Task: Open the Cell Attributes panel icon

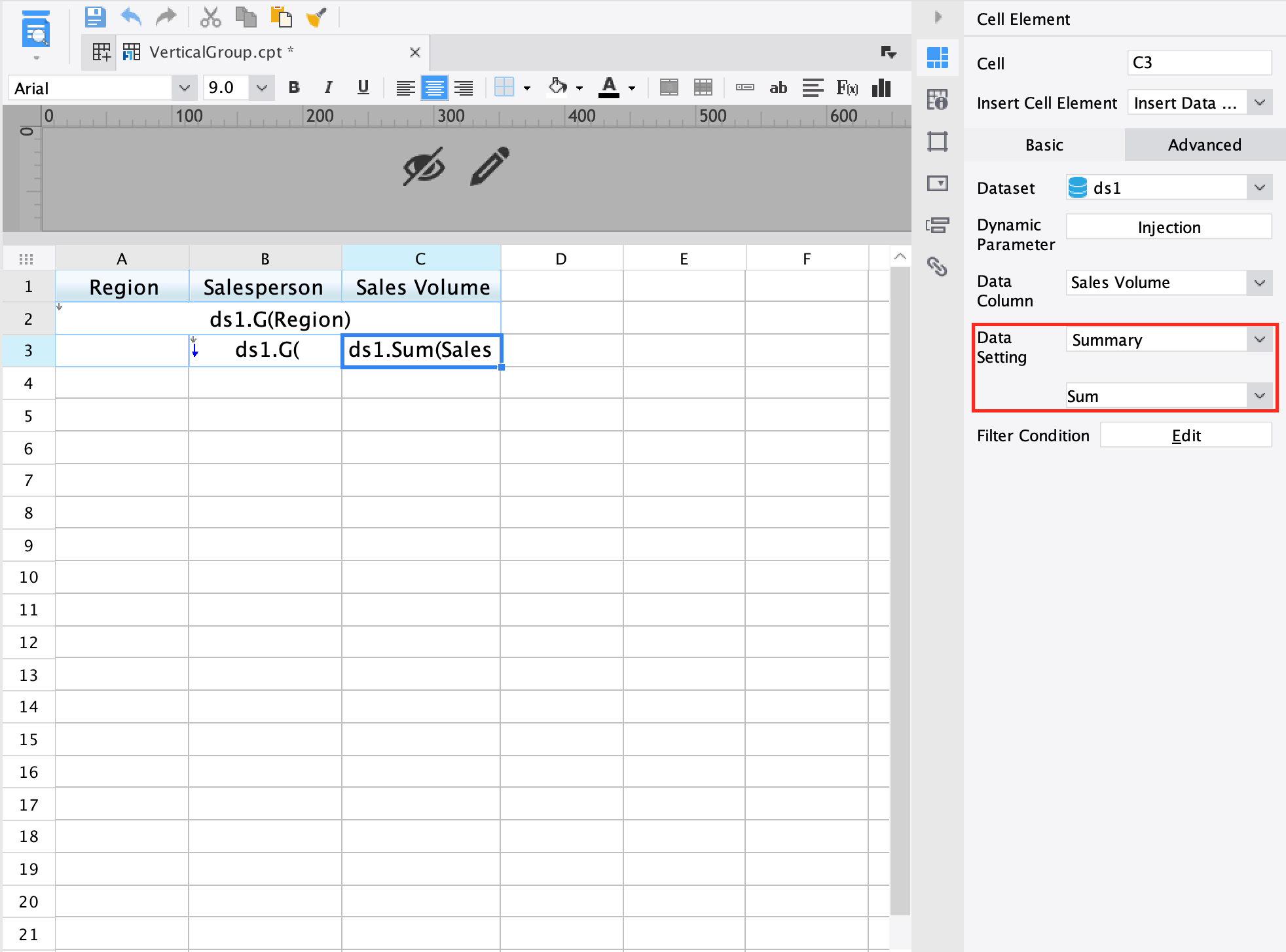Action: click(x=938, y=100)
